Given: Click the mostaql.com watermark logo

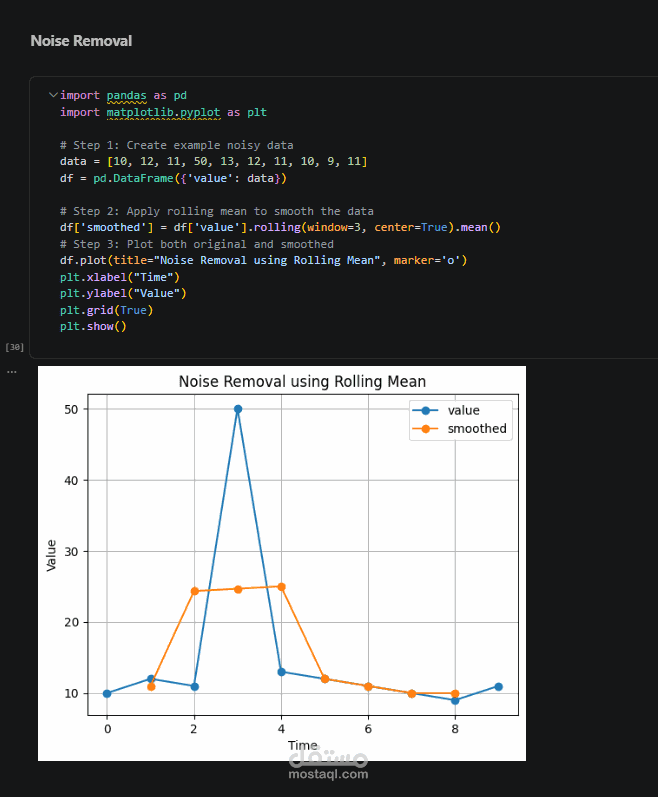Looking at the screenshot, I should (x=328, y=764).
